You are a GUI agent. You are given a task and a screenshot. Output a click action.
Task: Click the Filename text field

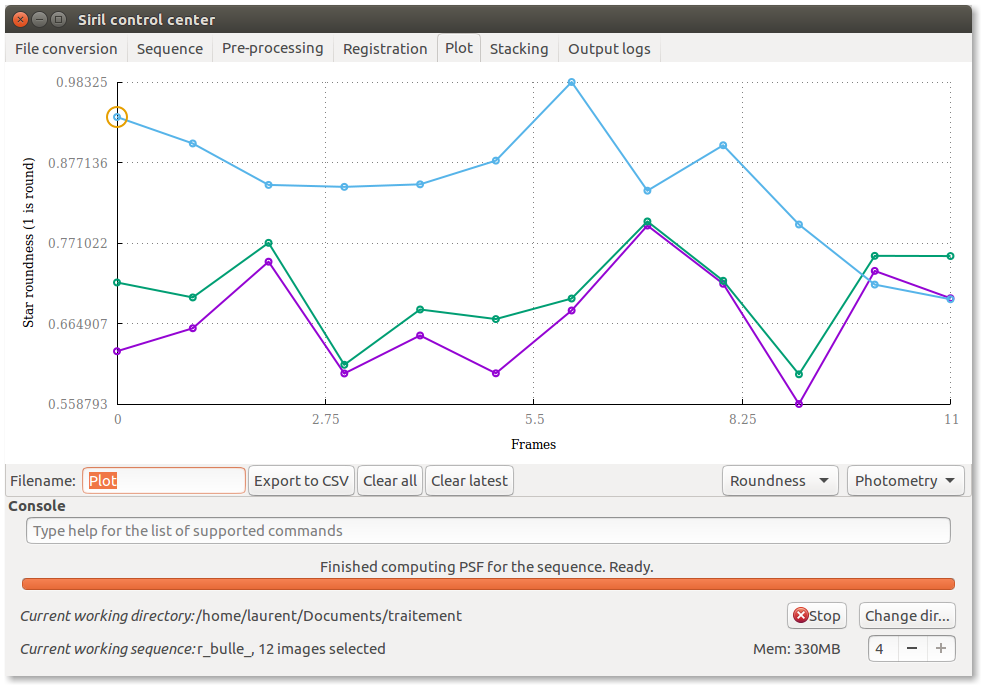(164, 481)
